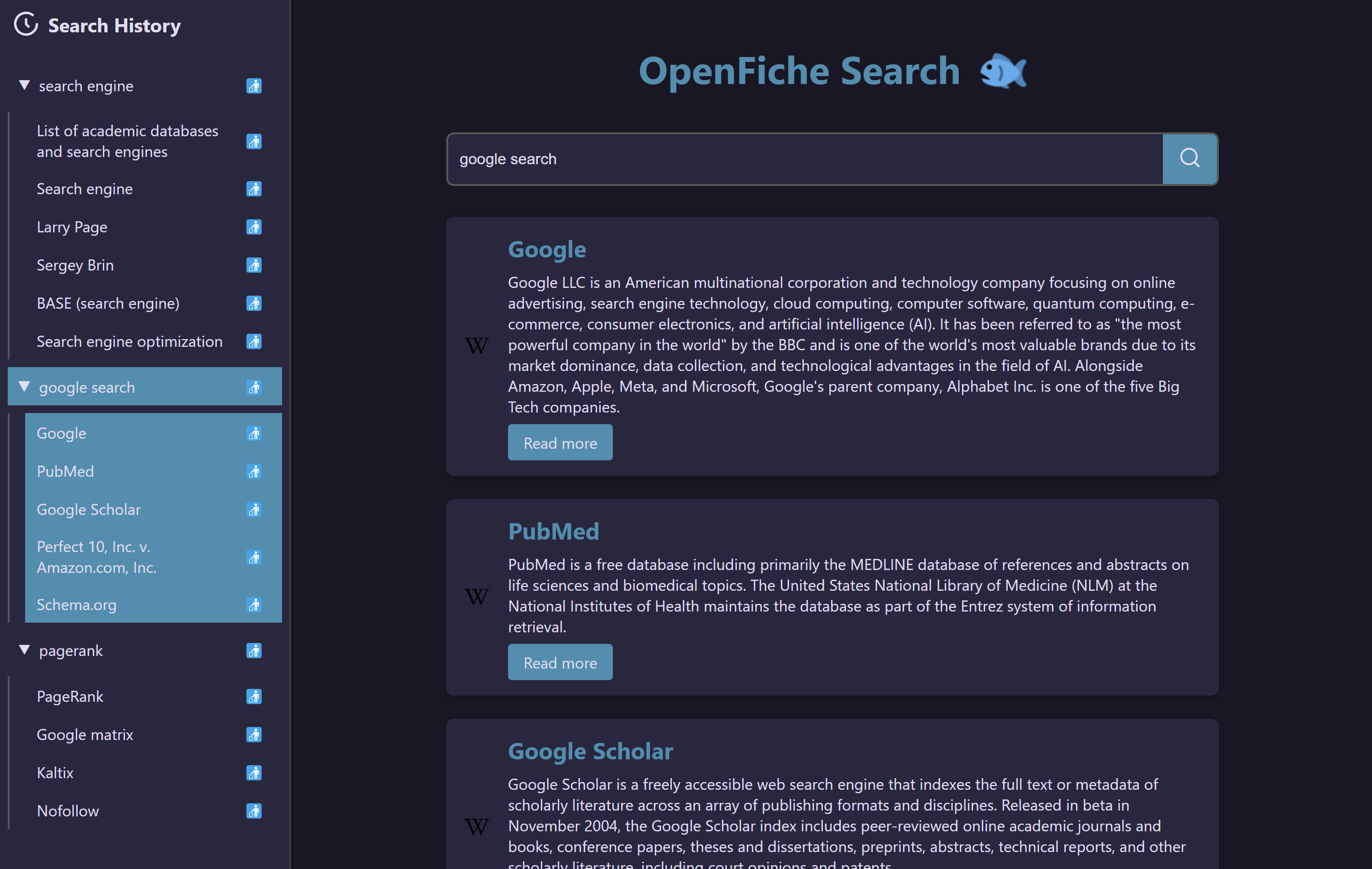Click 'Read more' under the PubMed result
The width and height of the screenshot is (1372, 869).
pos(560,663)
